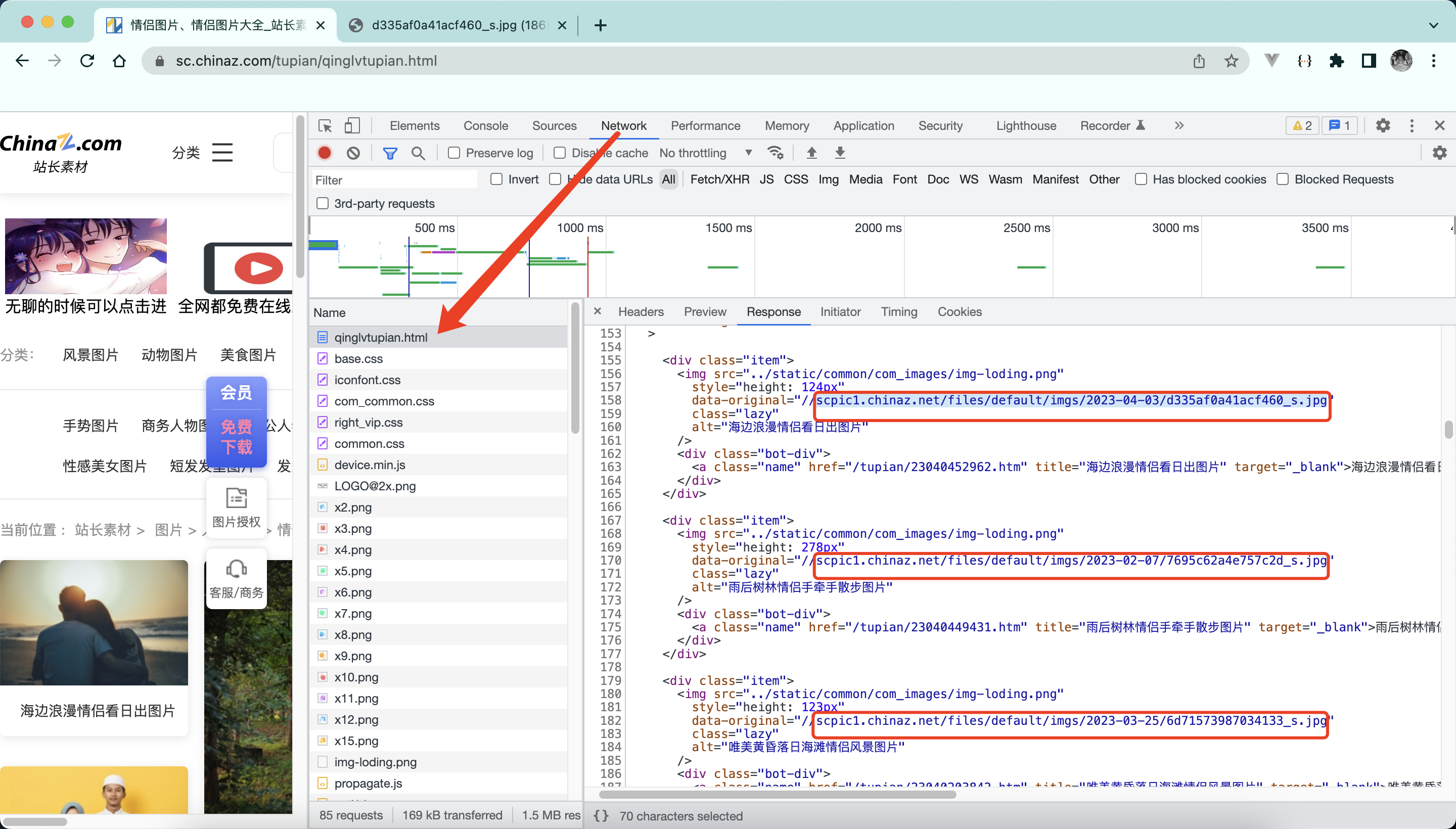Open Chrome three-dot menu

(x=1434, y=60)
